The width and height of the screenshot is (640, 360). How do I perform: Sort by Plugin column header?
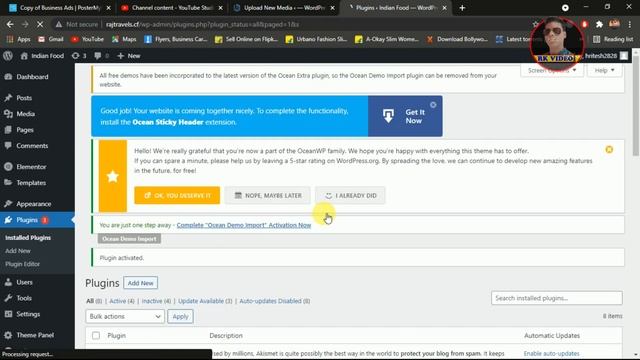pyautogui.click(x=117, y=336)
